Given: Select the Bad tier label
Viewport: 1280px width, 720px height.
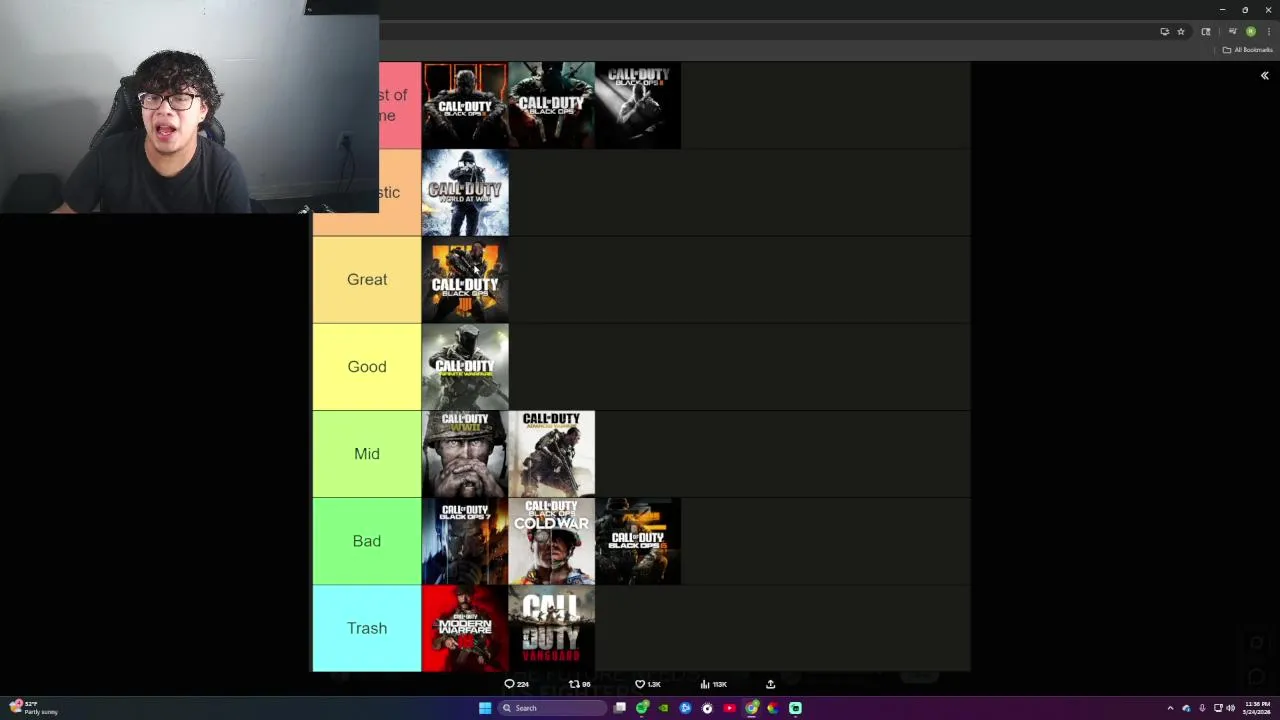Looking at the screenshot, I should [367, 541].
